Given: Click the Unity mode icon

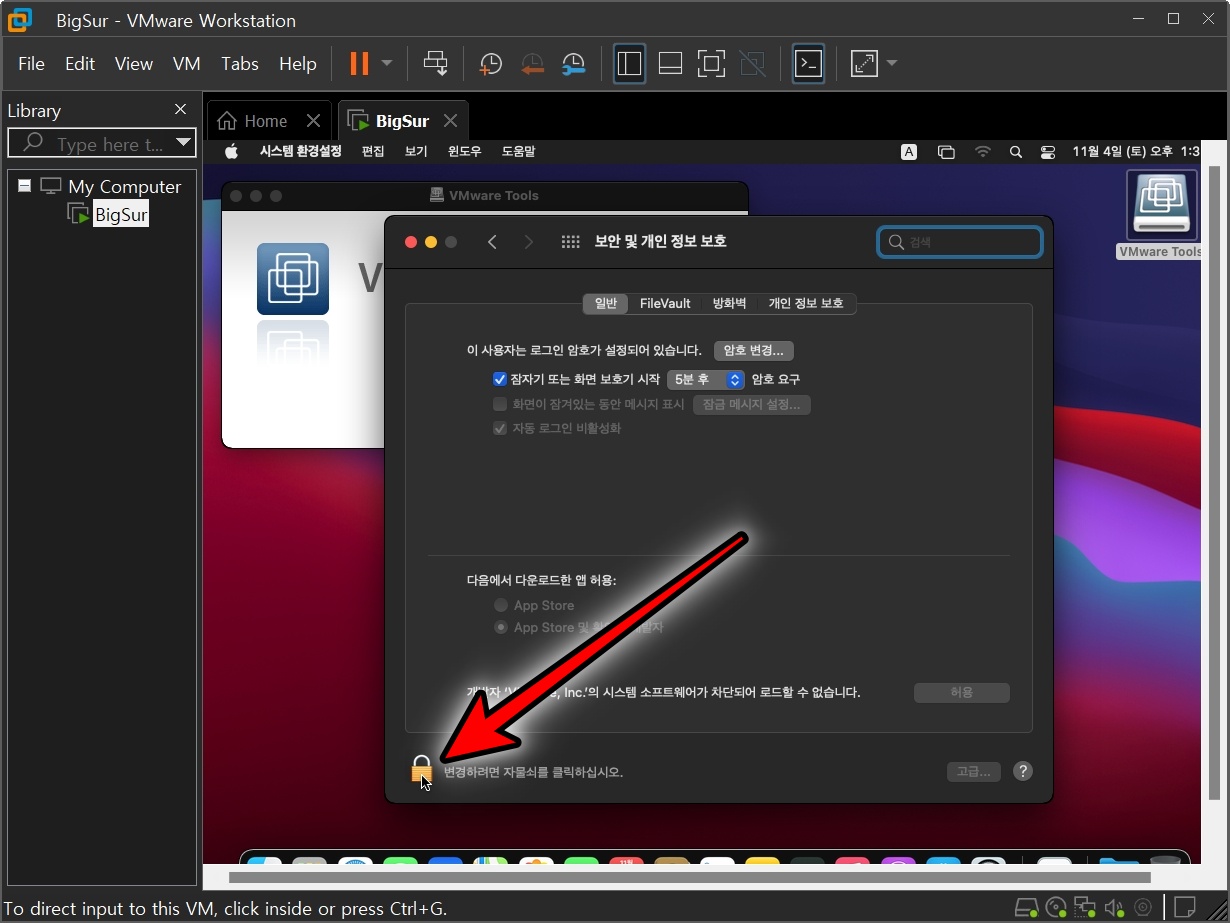Looking at the screenshot, I should click(752, 64).
